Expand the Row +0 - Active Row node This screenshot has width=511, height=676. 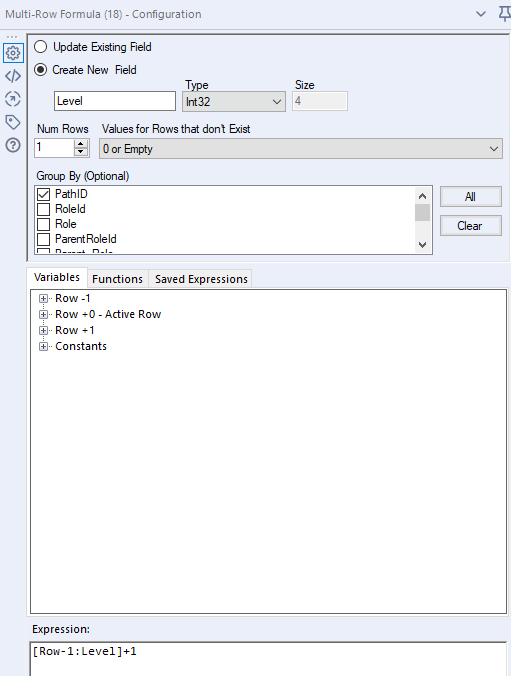tap(43, 314)
